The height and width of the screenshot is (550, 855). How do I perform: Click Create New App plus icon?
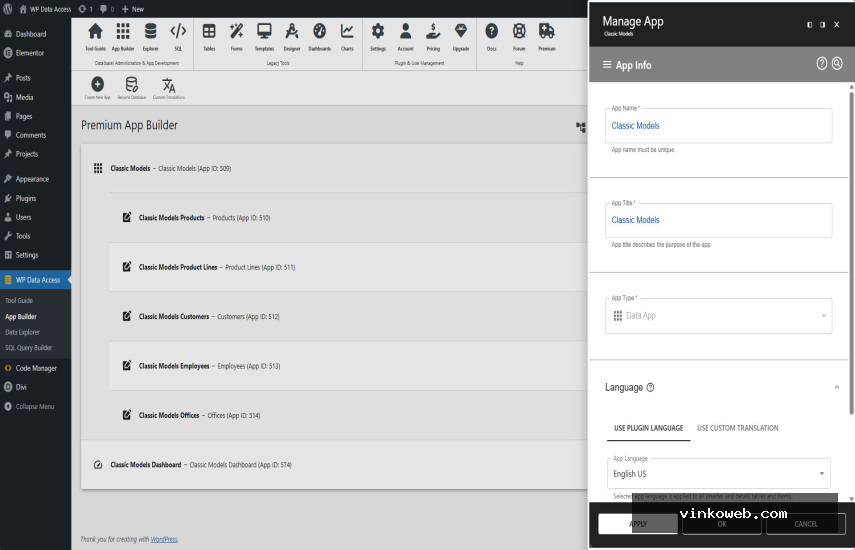click(97, 84)
